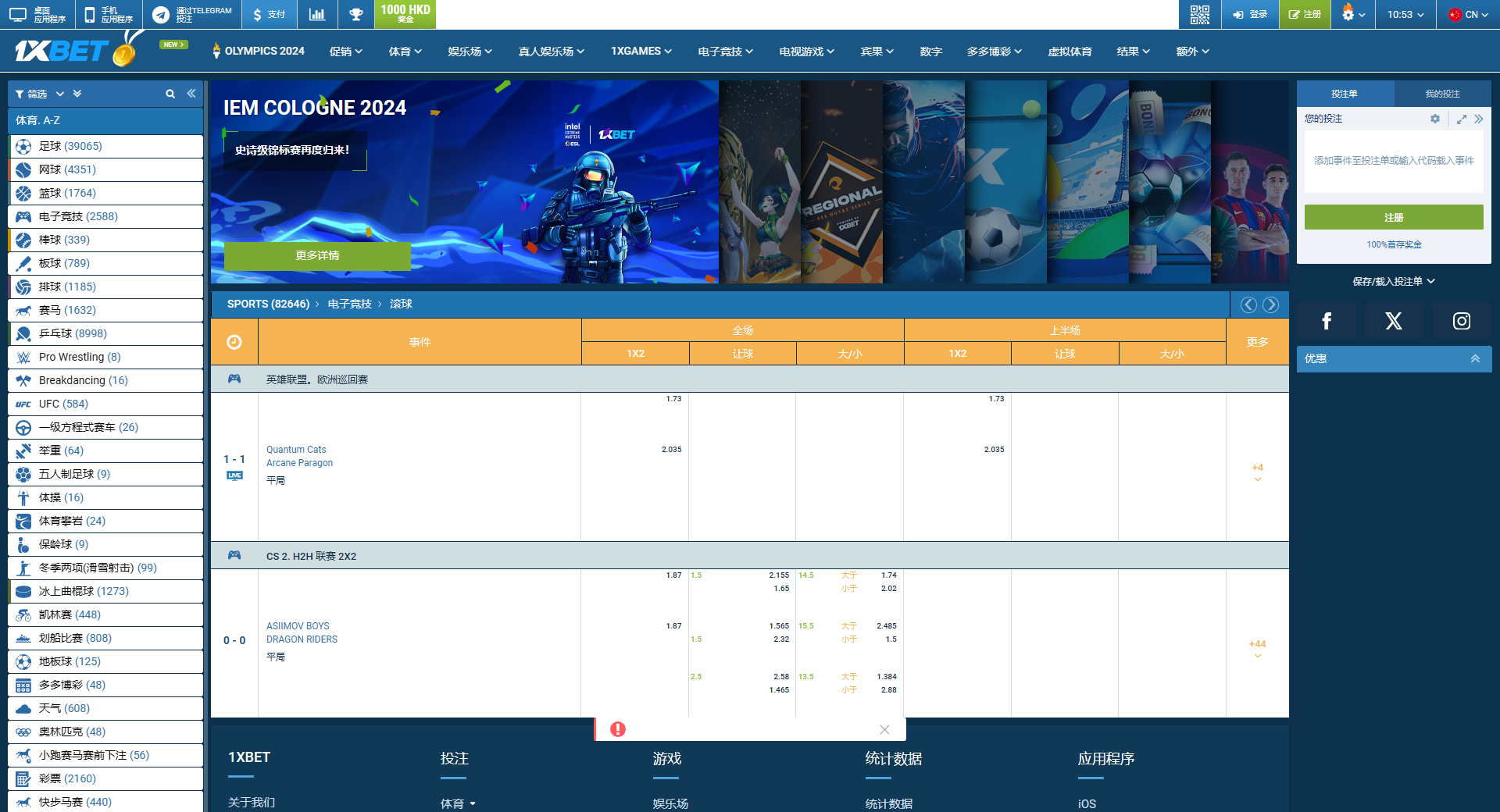
Task: Click the 2.155 handicap odds
Action: tap(779, 575)
